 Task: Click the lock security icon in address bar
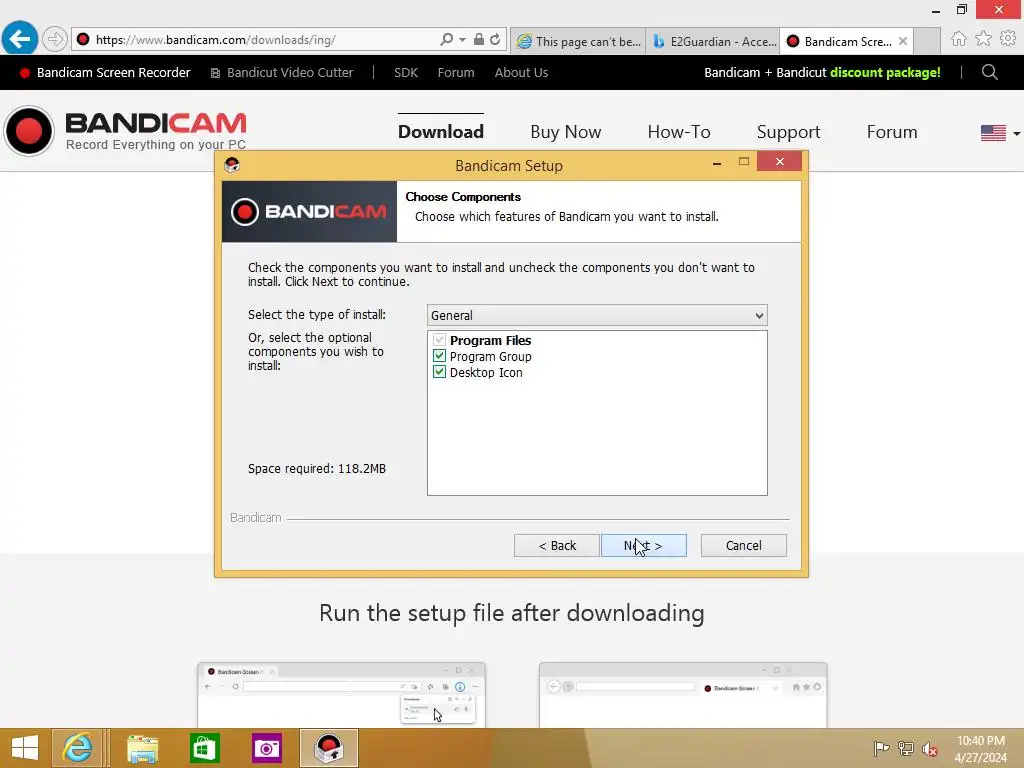click(x=479, y=39)
